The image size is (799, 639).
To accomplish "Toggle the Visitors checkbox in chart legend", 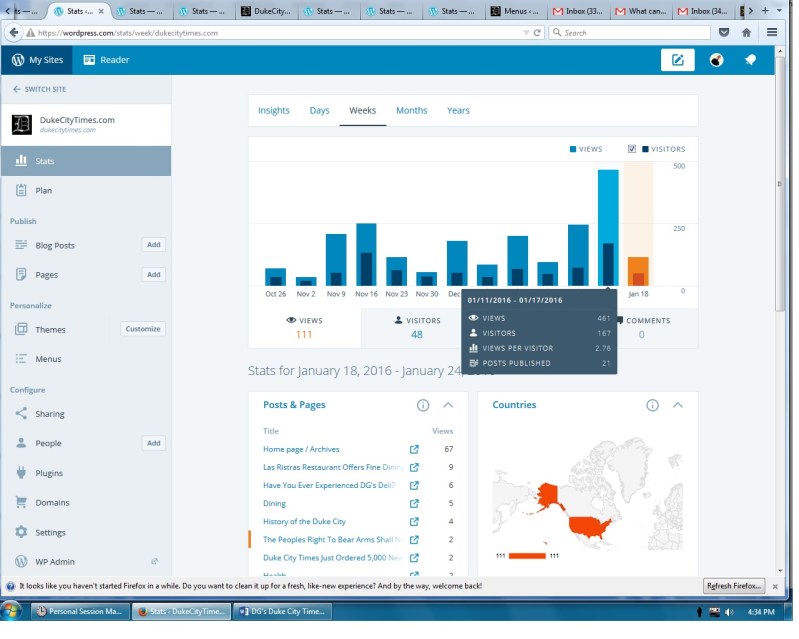I will click(x=632, y=149).
